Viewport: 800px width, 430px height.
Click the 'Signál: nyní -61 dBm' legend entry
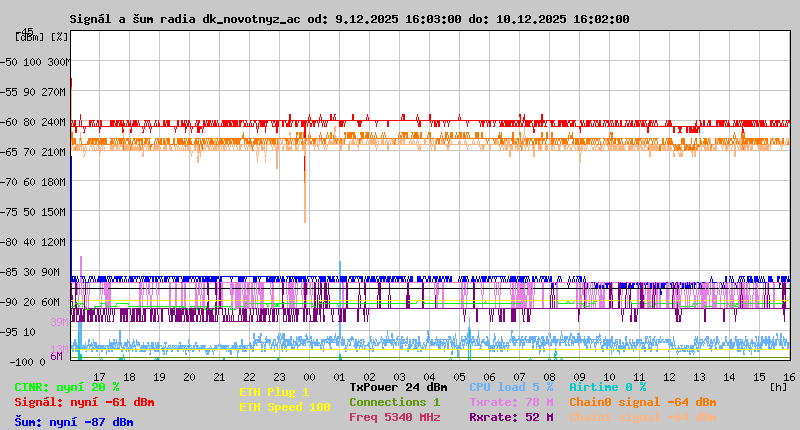(84, 402)
